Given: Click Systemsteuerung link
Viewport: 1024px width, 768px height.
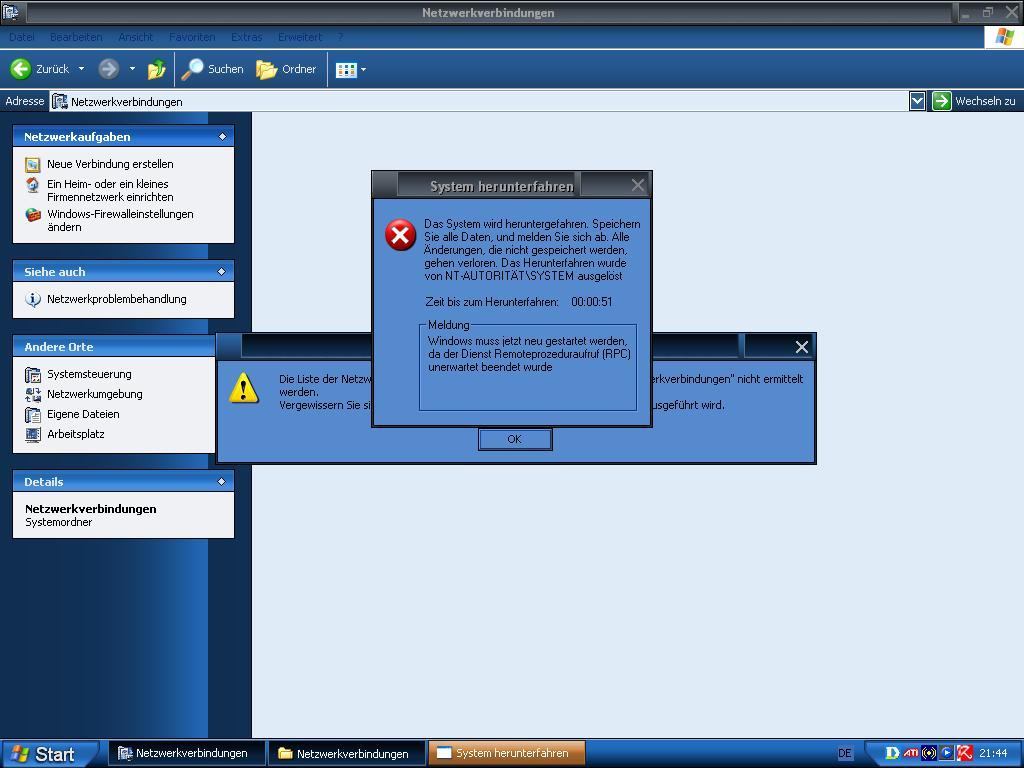Looking at the screenshot, I should pyautogui.click(x=89, y=374).
